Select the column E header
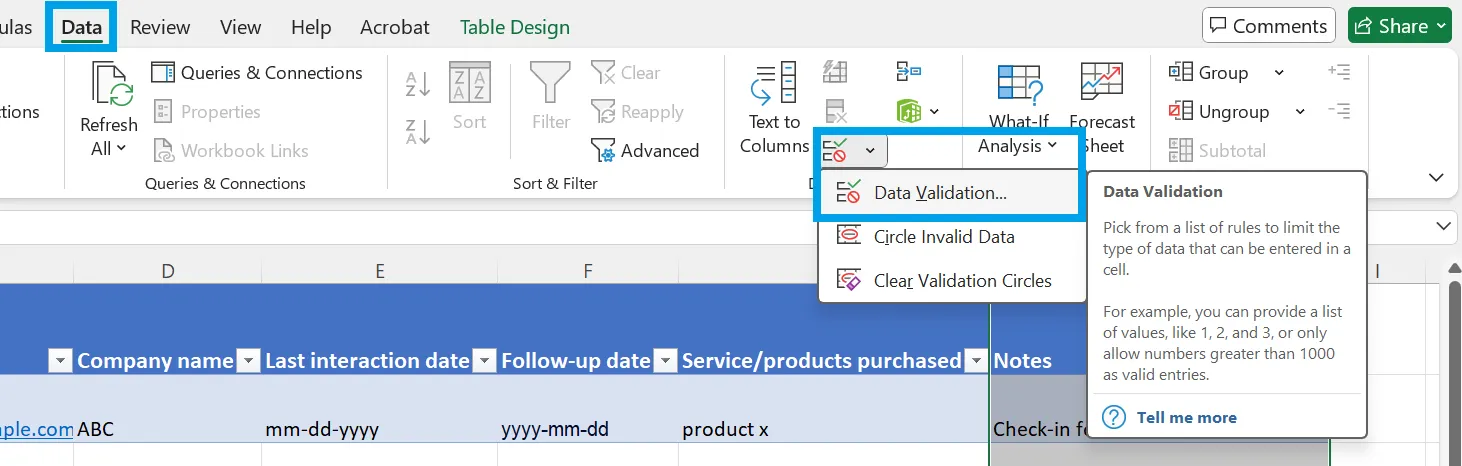The width and height of the screenshot is (1462, 466). pyautogui.click(x=380, y=271)
